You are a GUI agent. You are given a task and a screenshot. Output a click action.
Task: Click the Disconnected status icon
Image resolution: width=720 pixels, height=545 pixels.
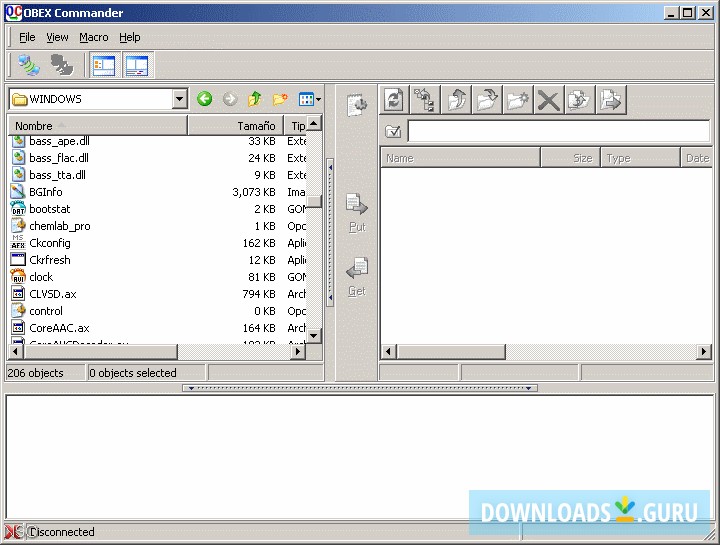(13, 532)
